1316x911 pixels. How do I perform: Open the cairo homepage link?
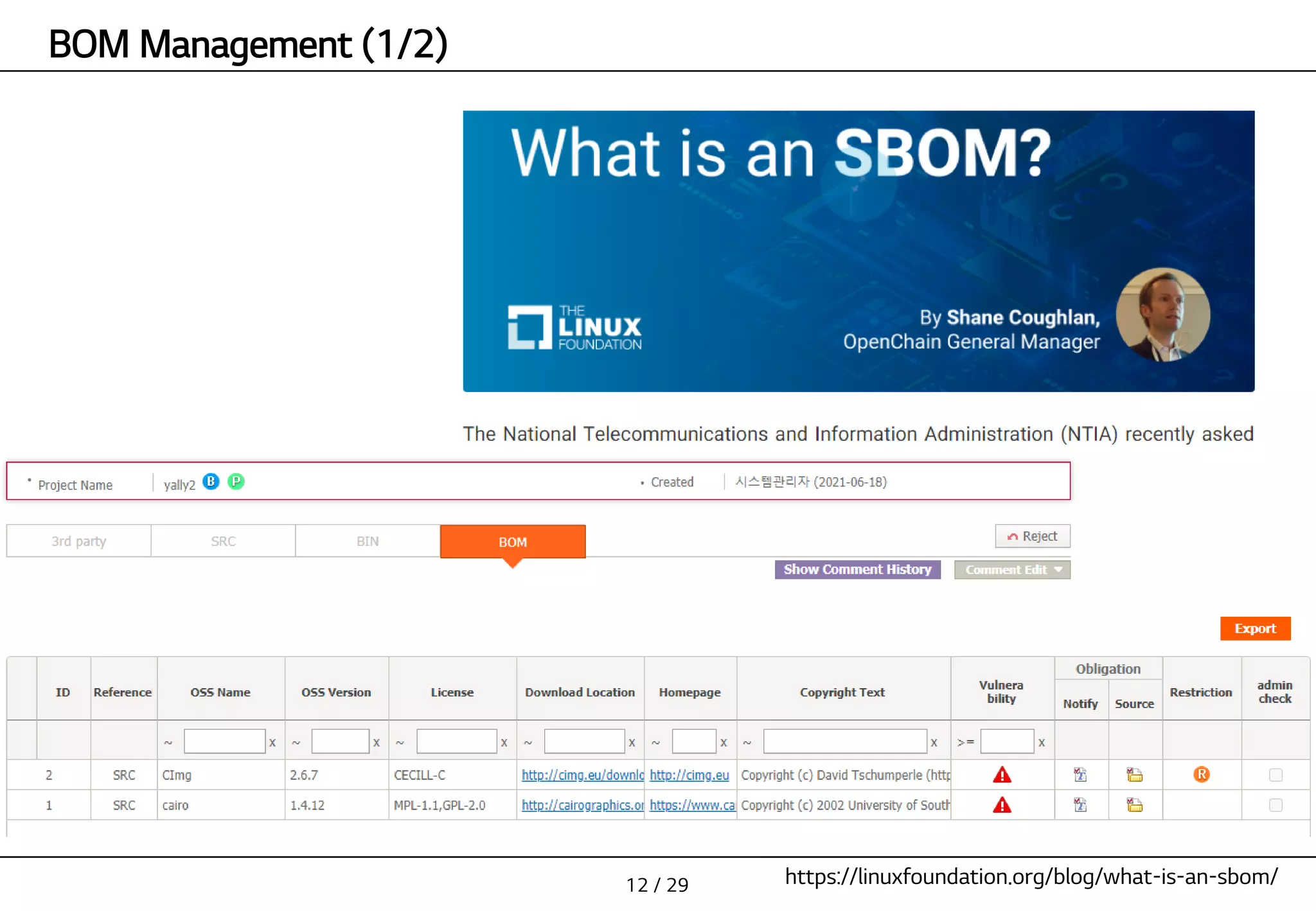pyautogui.click(x=692, y=805)
